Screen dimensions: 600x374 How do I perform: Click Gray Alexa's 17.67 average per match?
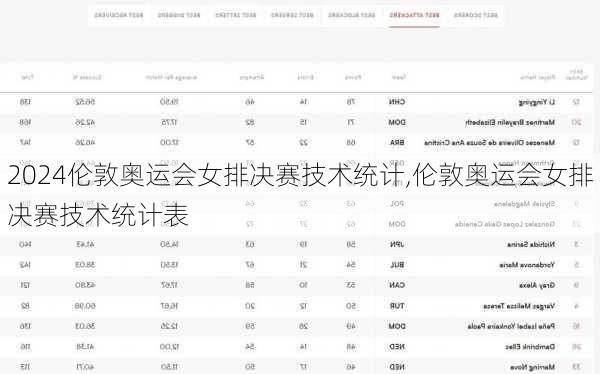[169, 286]
